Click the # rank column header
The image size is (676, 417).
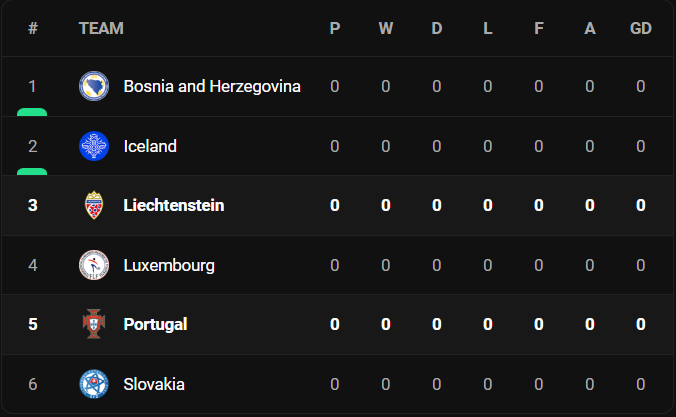pos(33,28)
